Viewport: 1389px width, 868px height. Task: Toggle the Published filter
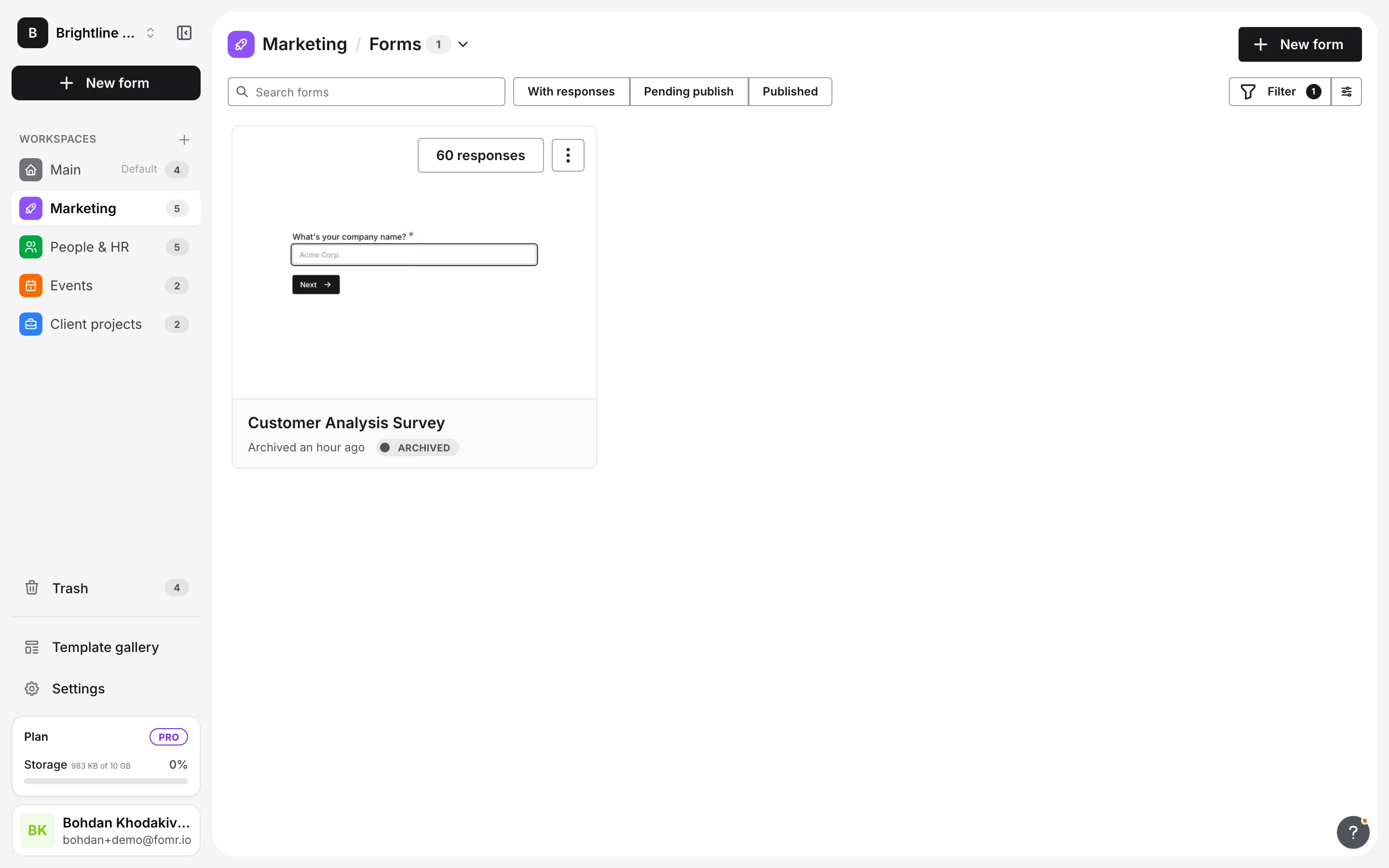[790, 91]
